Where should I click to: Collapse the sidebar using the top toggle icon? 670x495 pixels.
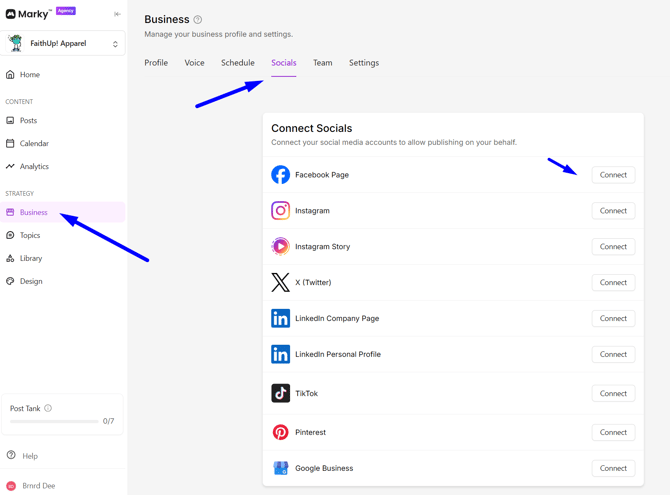point(117,14)
